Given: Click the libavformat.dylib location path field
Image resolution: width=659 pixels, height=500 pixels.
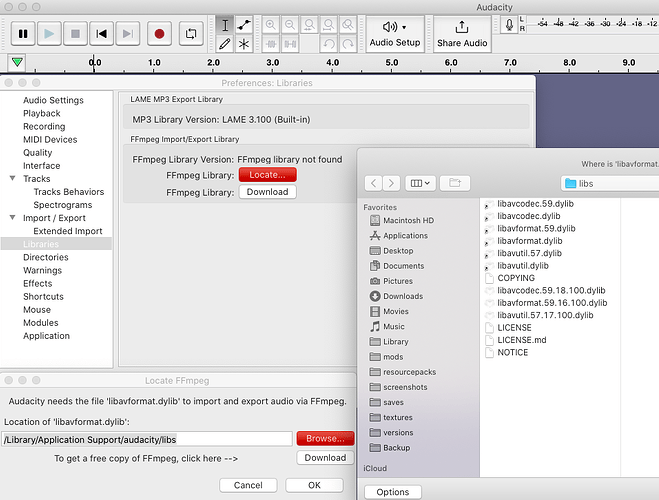Looking at the screenshot, I should [x=147, y=439].
